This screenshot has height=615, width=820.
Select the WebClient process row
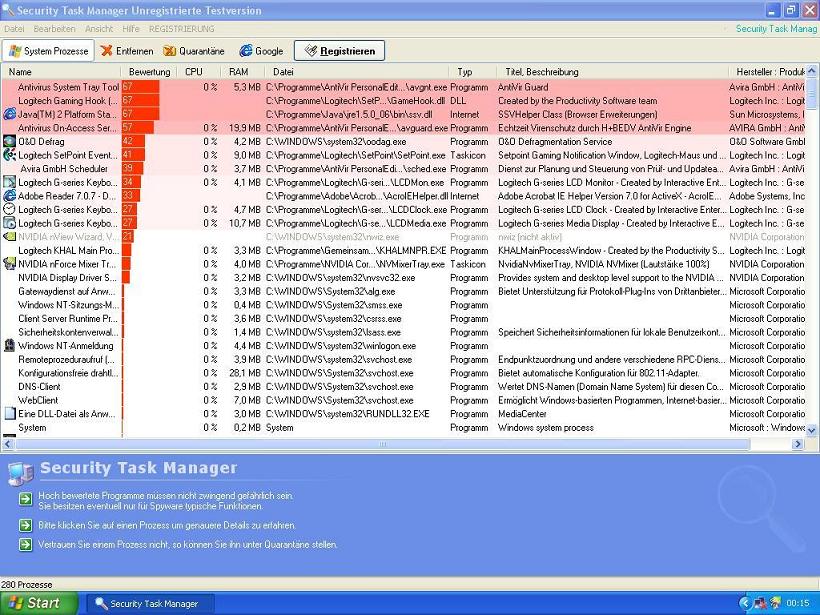pos(403,400)
